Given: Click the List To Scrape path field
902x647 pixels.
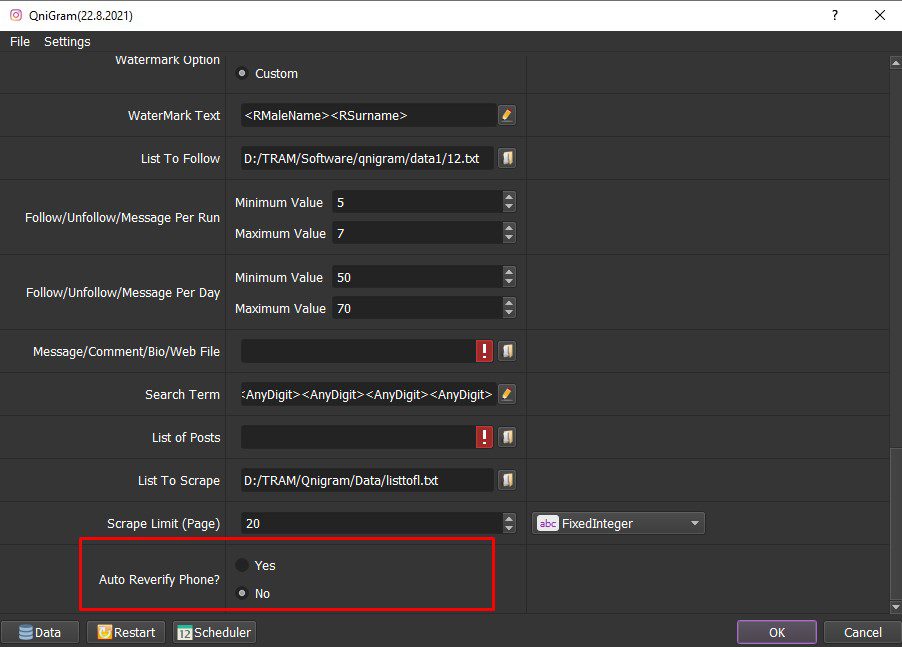Looking at the screenshot, I should pos(367,480).
